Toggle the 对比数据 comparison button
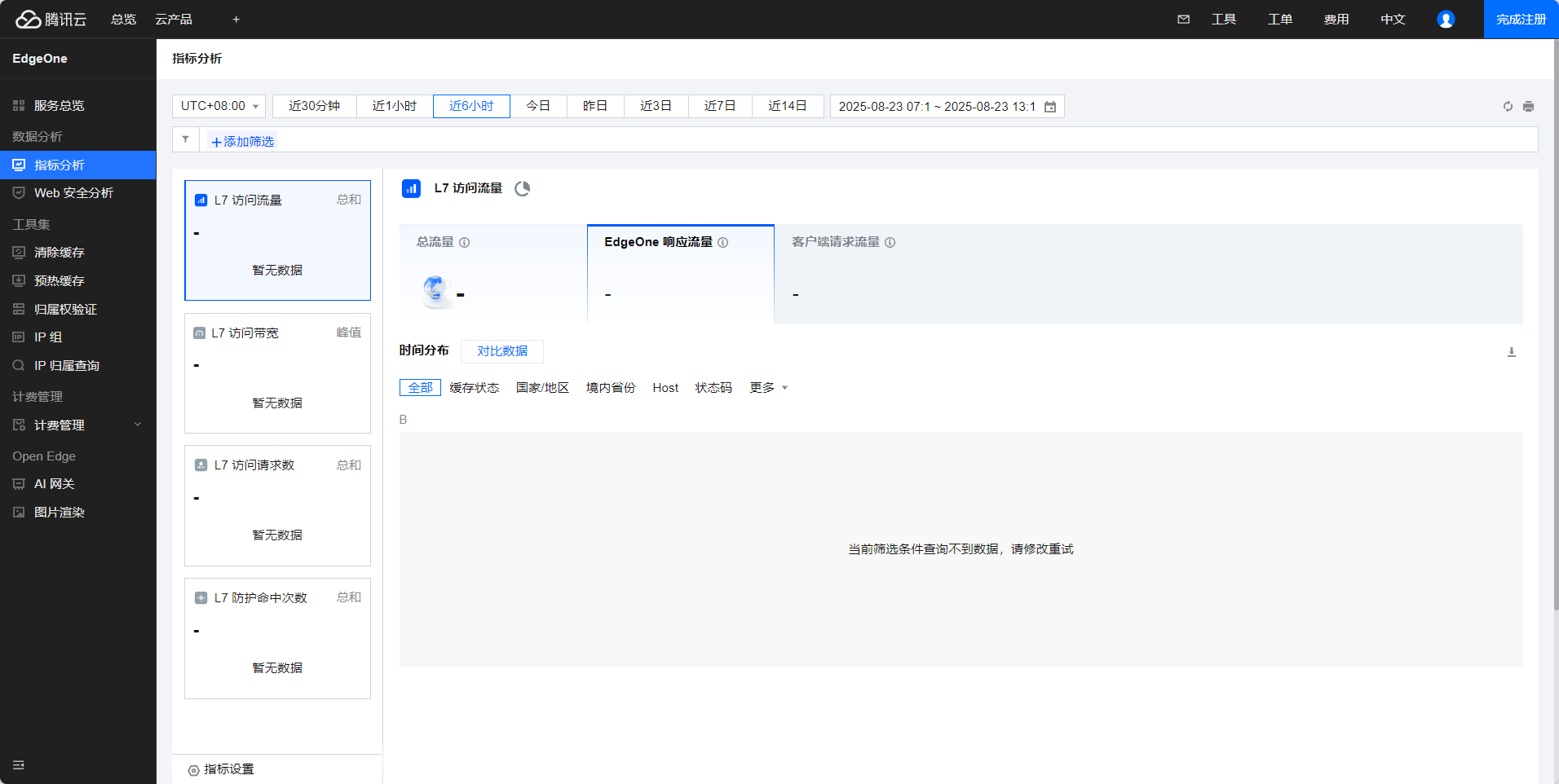This screenshot has height=784, width=1559. tap(502, 351)
